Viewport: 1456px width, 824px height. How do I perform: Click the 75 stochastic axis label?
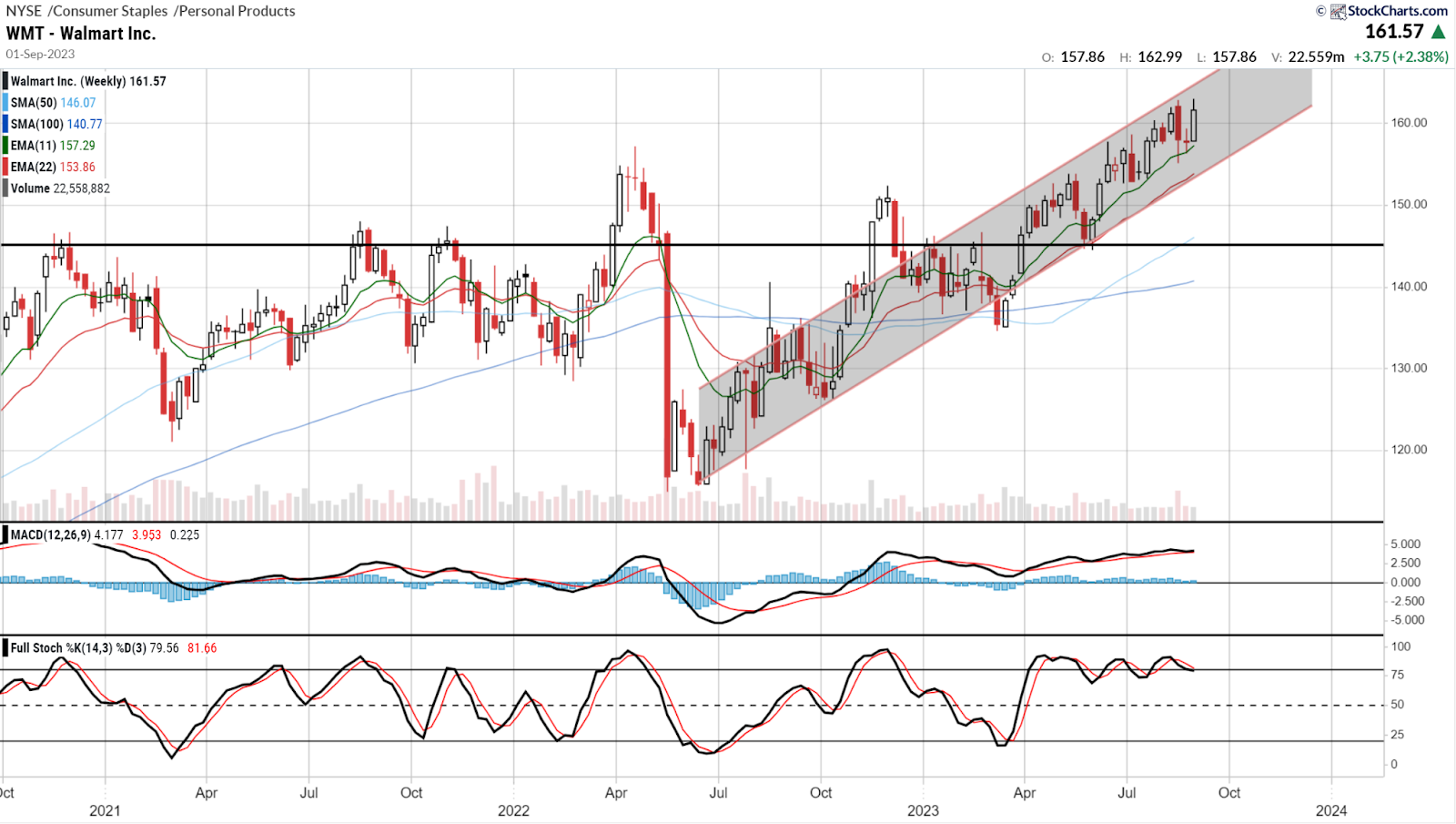[x=1397, y=676]
